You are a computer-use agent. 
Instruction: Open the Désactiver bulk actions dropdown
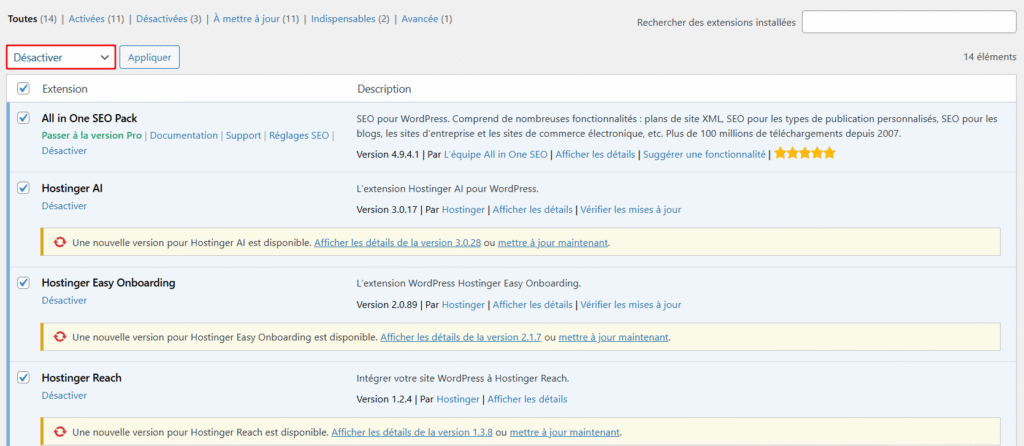tap(61, 57)
